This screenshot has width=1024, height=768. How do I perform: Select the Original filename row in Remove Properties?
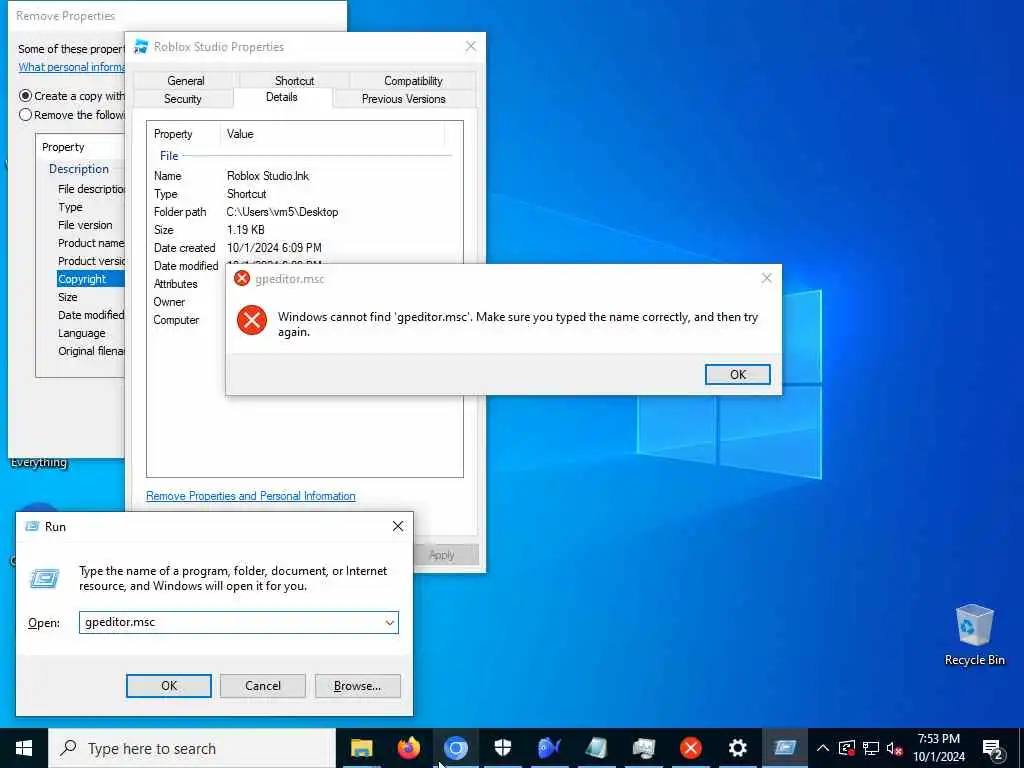pyautogui.click(x=91, y=351)
